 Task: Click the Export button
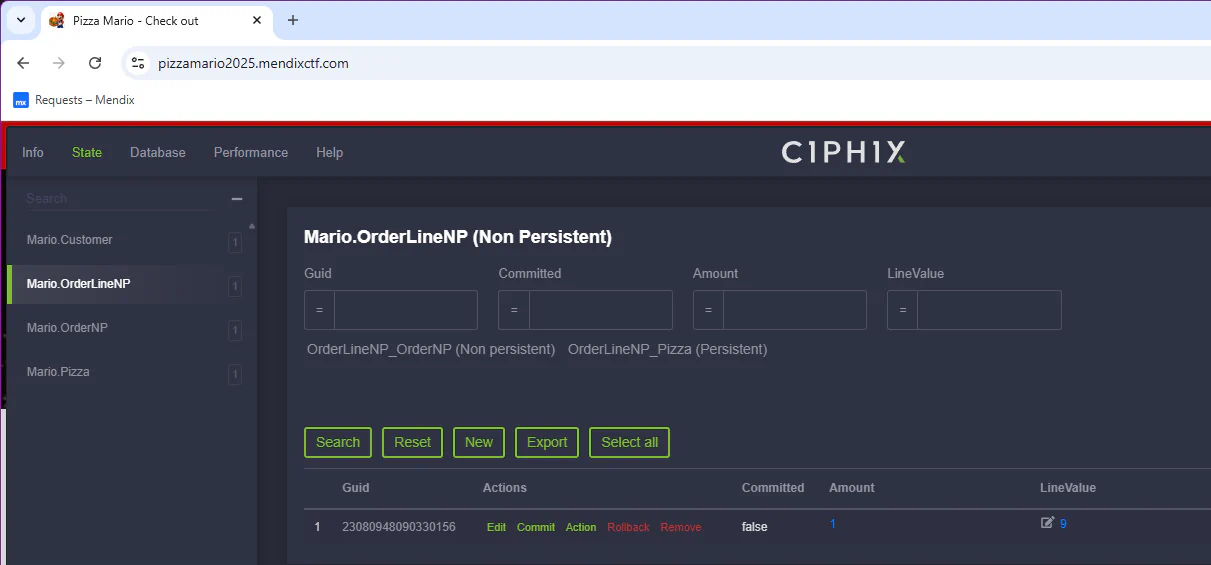[547, 442]
